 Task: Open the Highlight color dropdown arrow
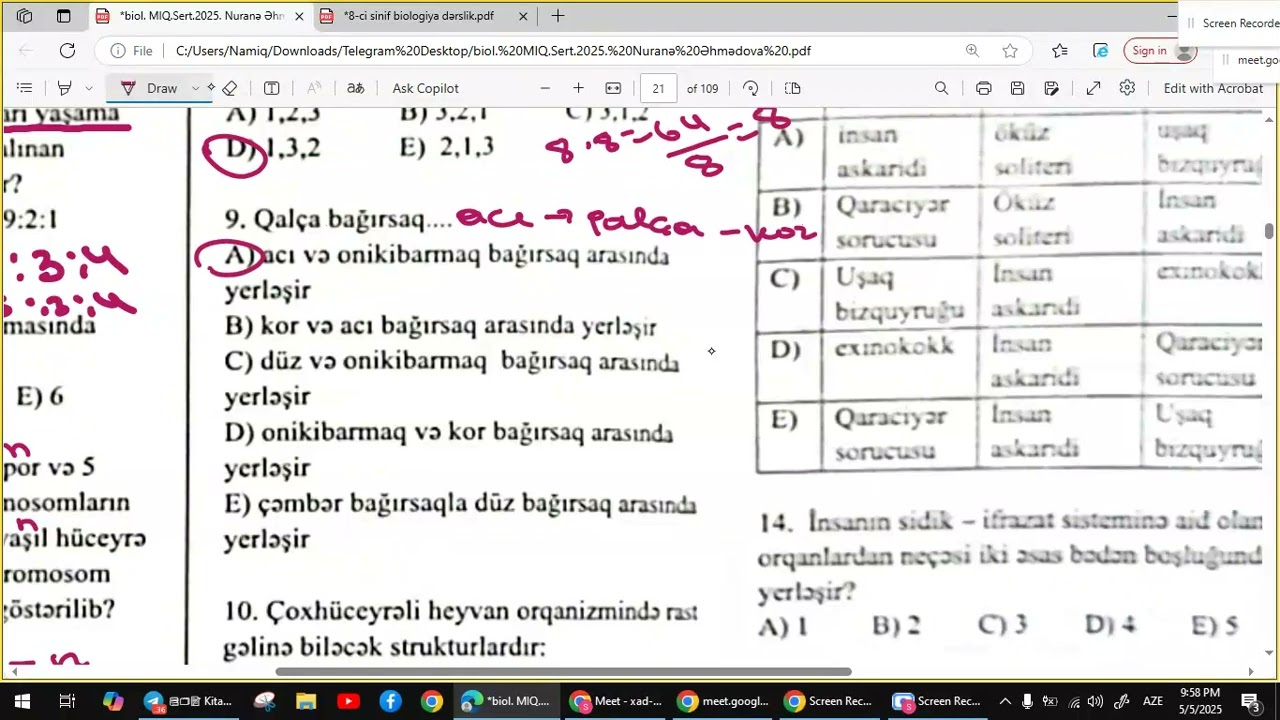pyautogui.click(x=89, y=88)
